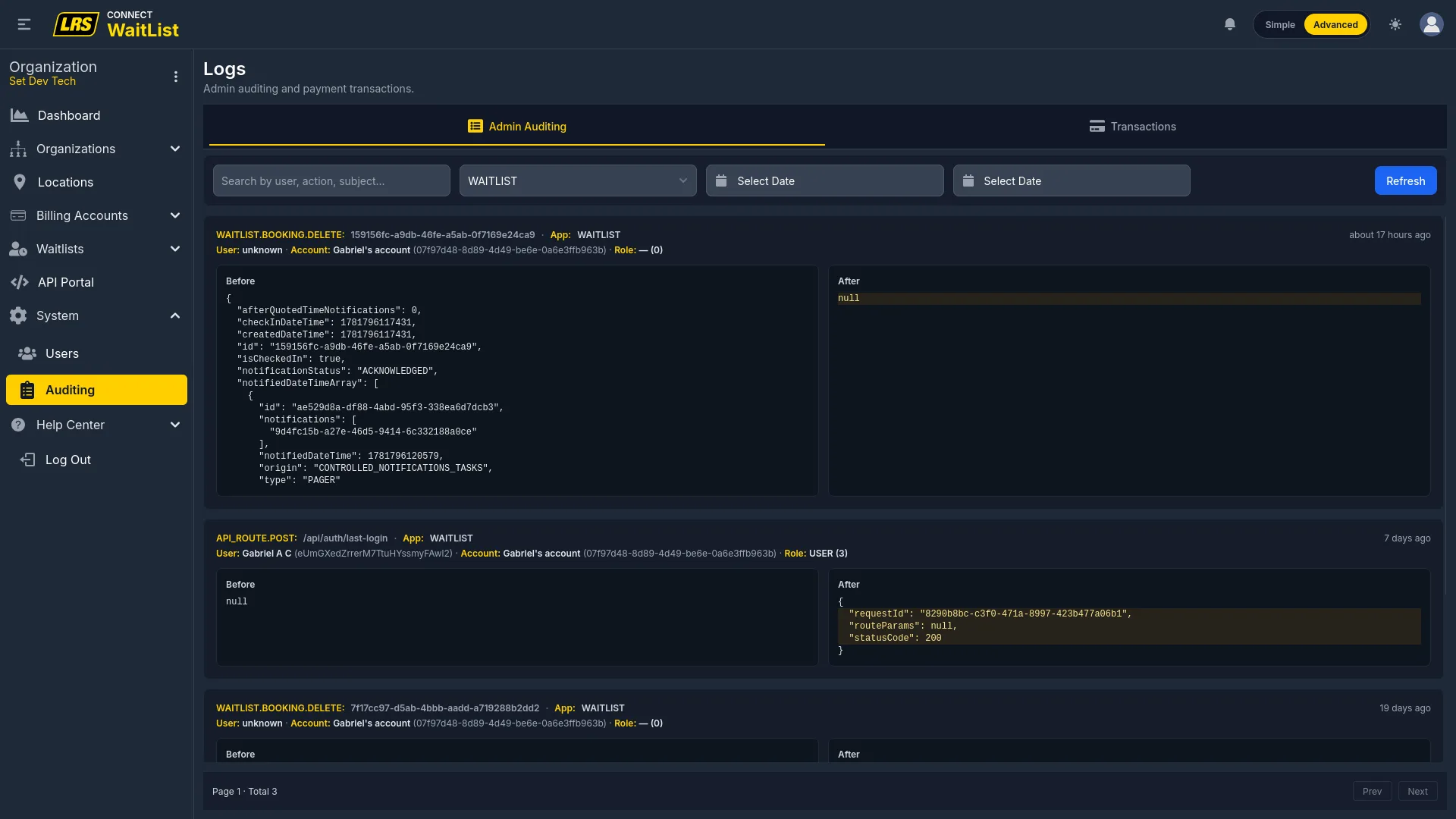1456x819 pixels.
Task: Click the System gear icon
Action: point(18,315)
